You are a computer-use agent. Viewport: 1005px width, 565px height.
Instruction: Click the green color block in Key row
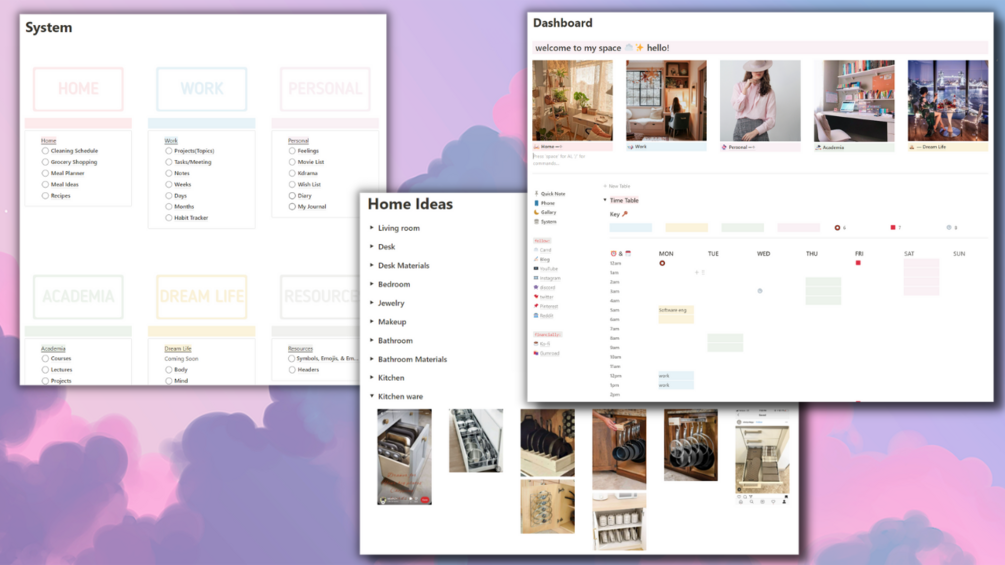(742, 227)
